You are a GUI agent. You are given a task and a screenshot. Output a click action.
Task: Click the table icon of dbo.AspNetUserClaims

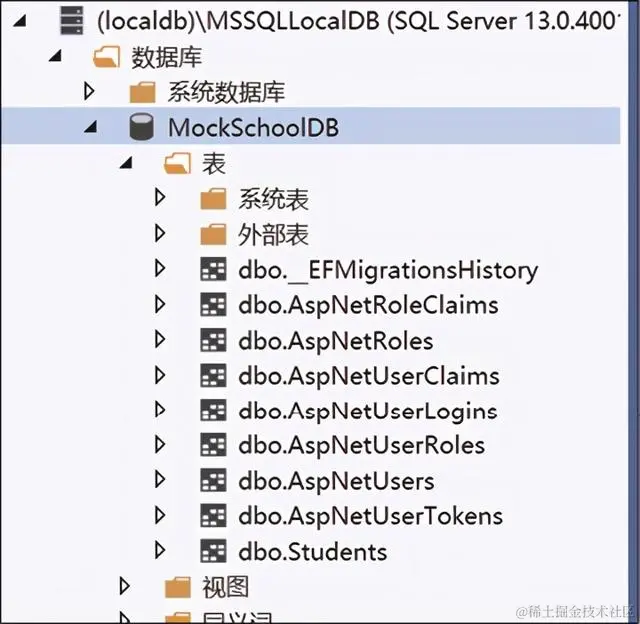point(213,375)
